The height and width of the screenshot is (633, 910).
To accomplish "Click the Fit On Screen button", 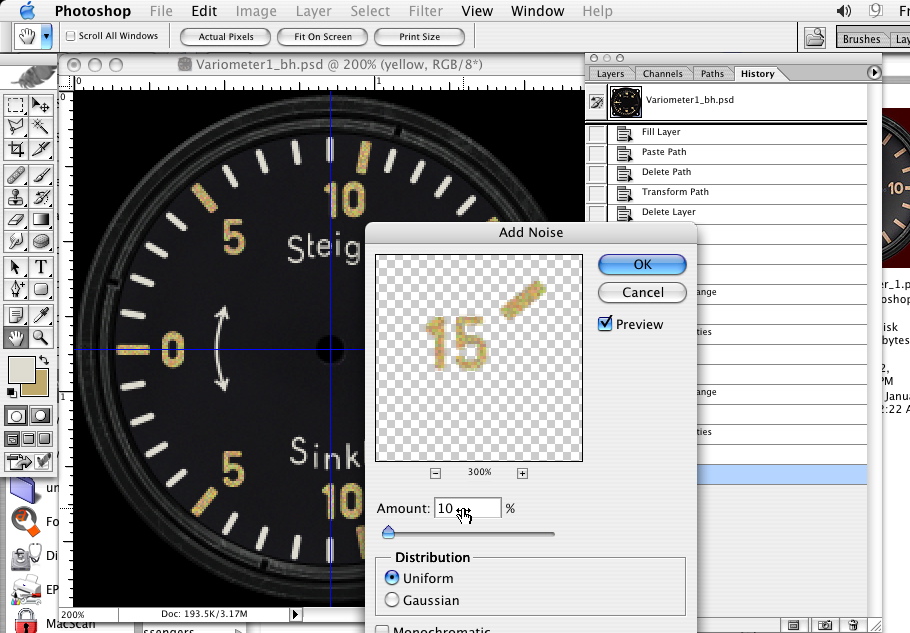I will pyautogui.click(x=322, y=37).
